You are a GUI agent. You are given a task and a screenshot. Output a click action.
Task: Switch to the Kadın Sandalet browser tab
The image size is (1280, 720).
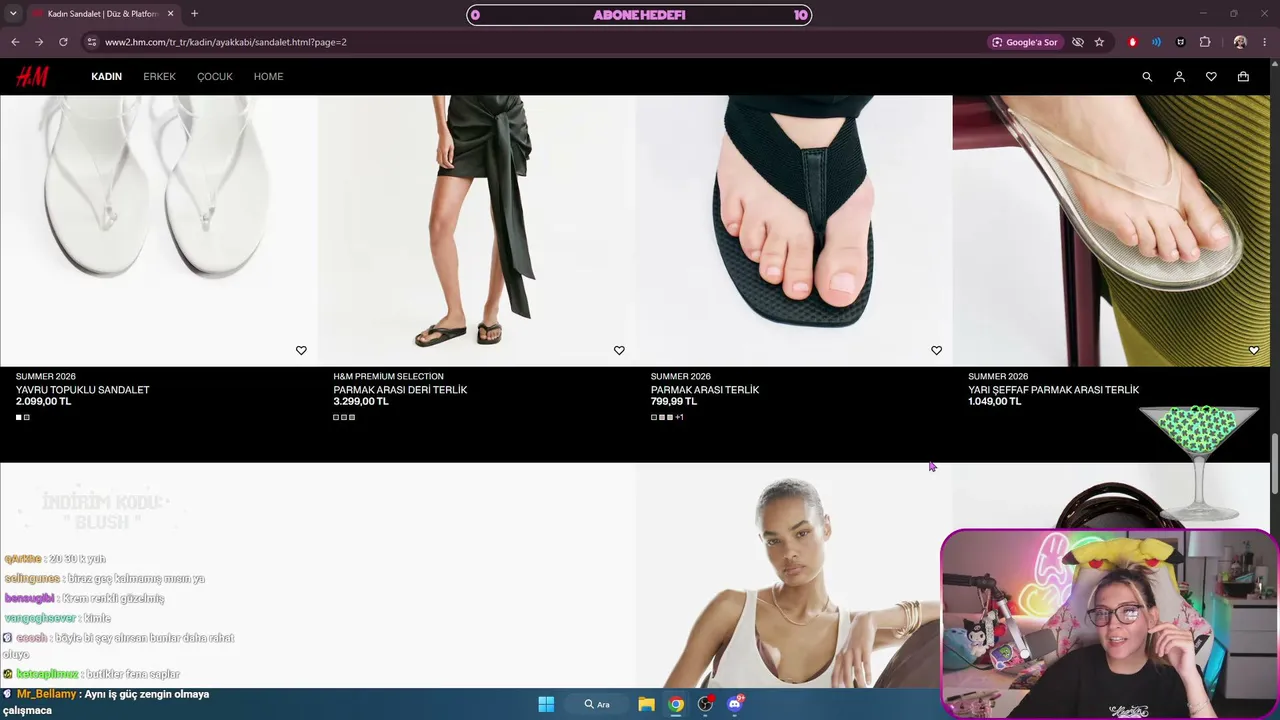click(102, 14)
